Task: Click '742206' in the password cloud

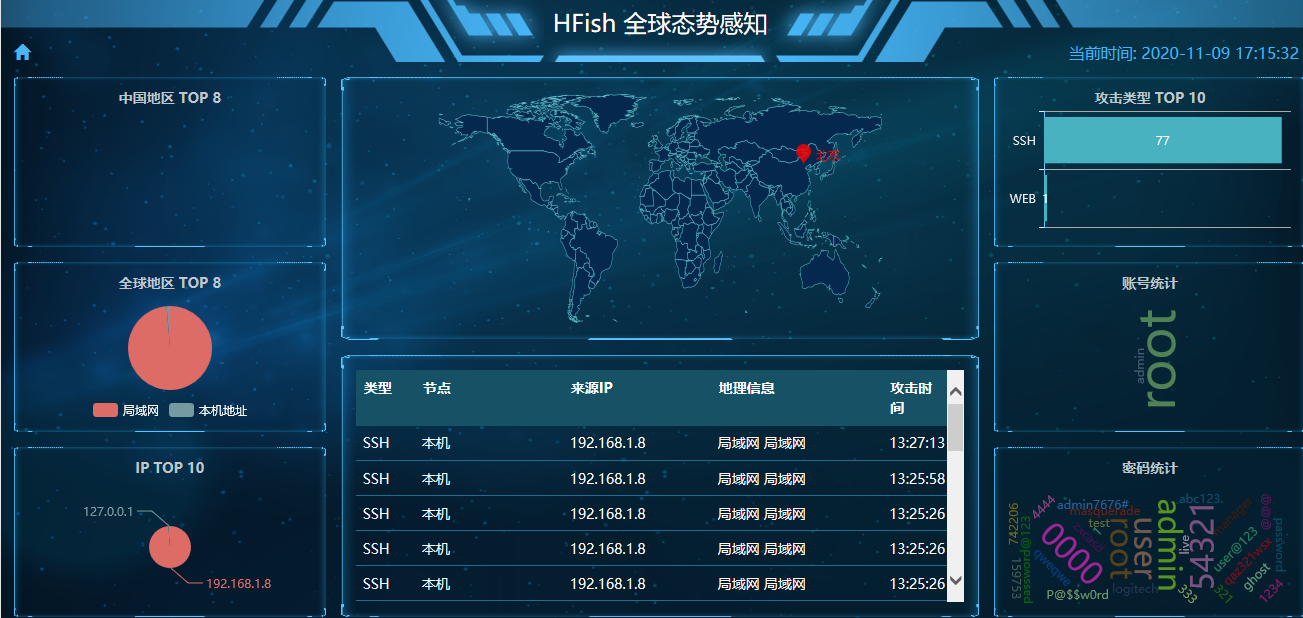Action: [x=1013, y=524]
